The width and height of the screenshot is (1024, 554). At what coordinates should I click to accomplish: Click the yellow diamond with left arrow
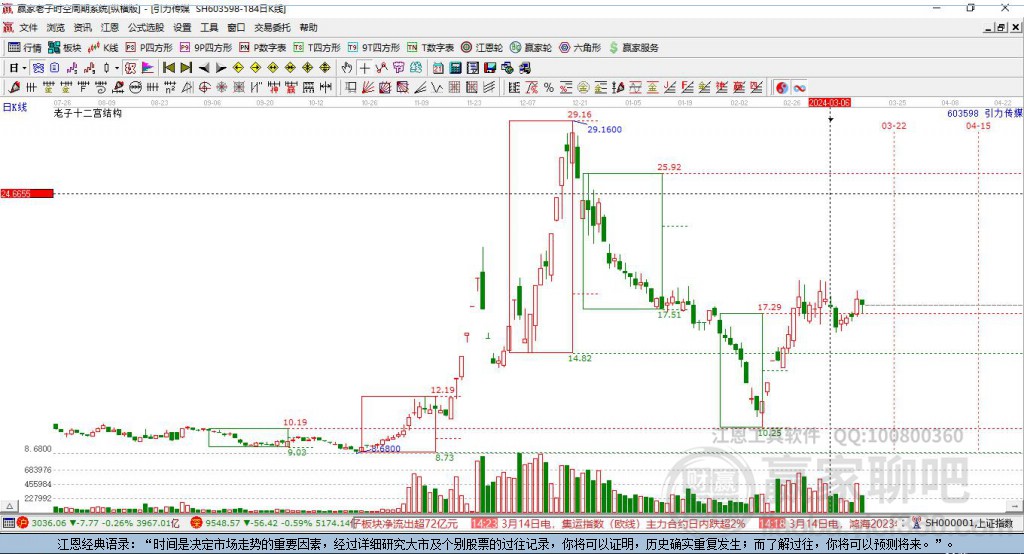(x=238, y=68)
